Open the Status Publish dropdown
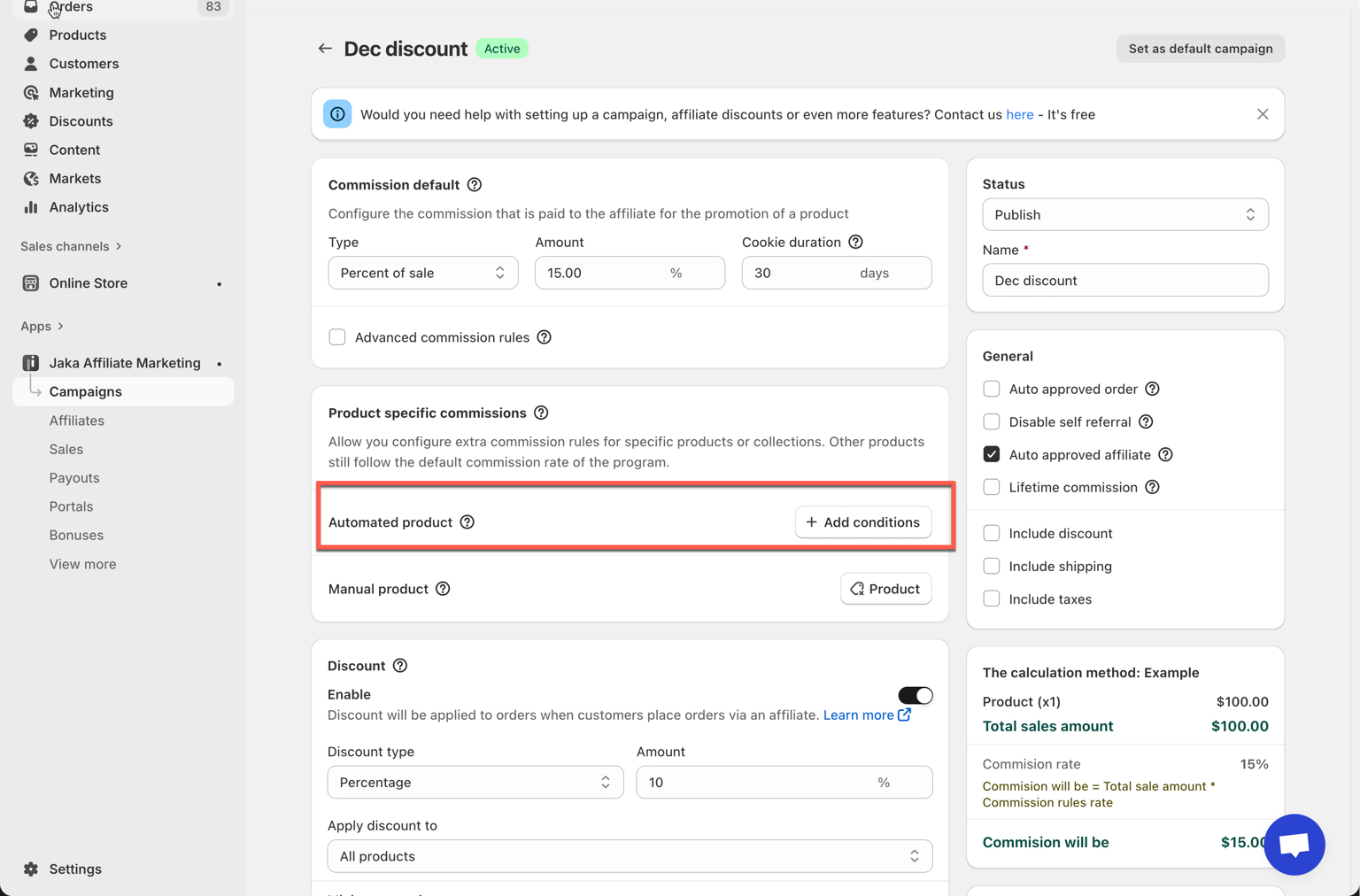The image size is (1360, 896). coord(1124,214)
